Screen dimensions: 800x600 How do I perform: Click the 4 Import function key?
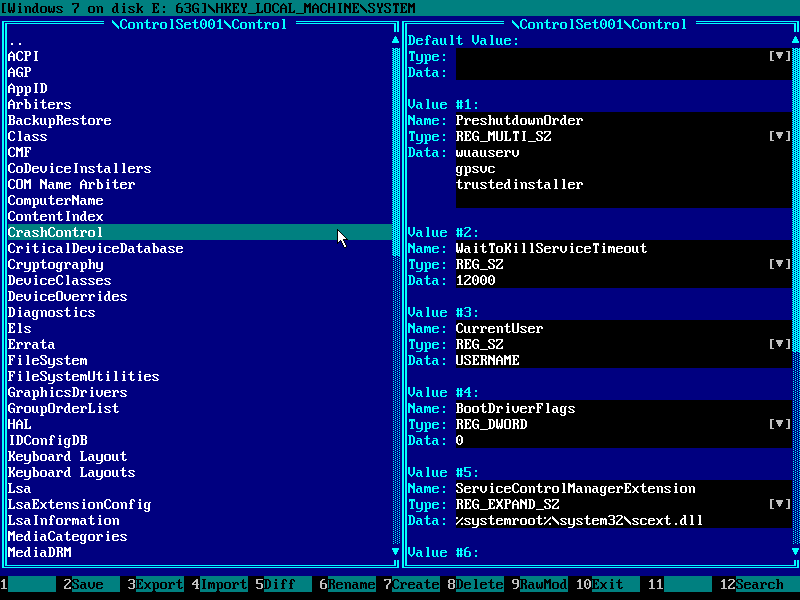pos(219,584)
